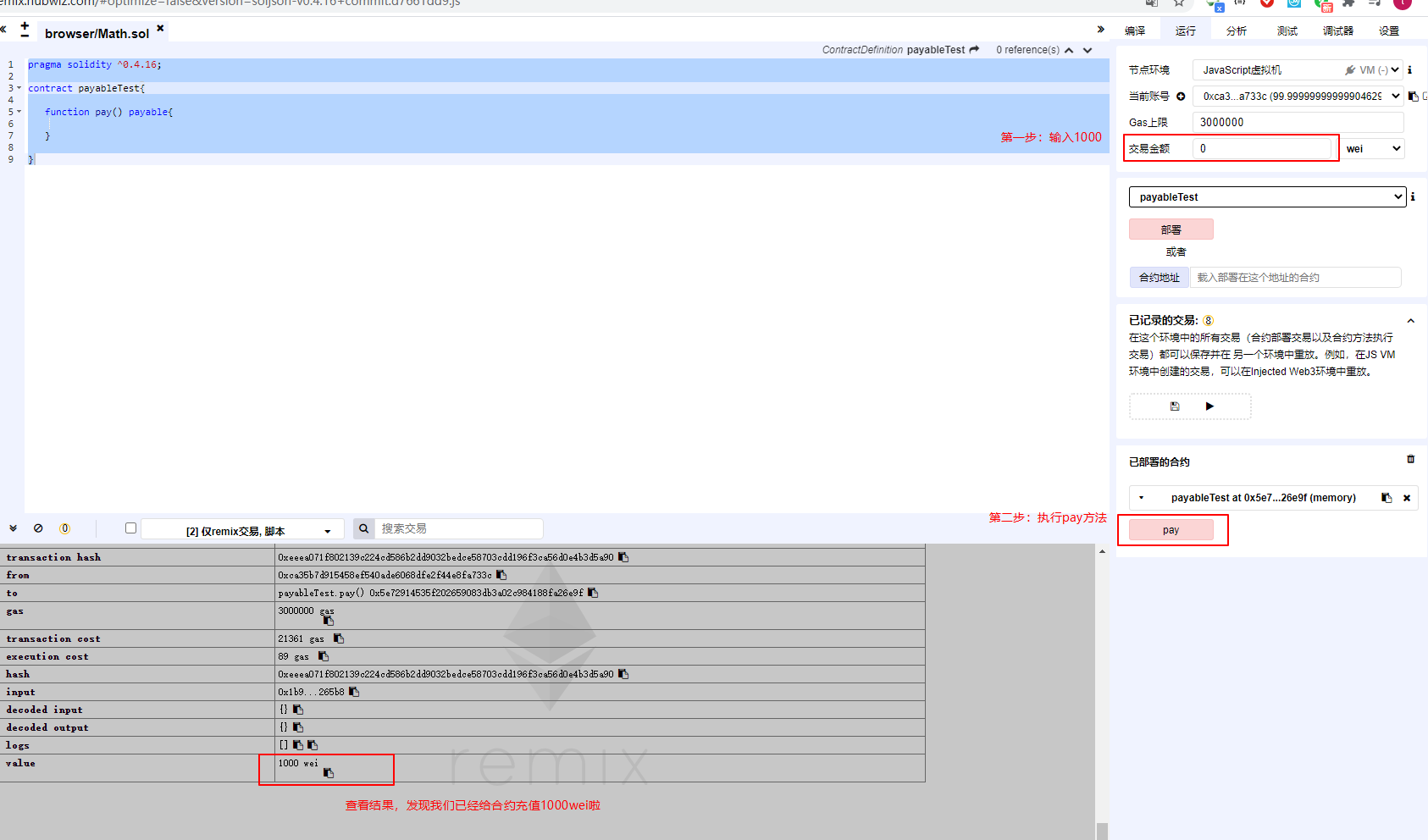This screenshot has width=1428, height=840.
Task: Bookmark this page with the star
Action: [1179, 3]
